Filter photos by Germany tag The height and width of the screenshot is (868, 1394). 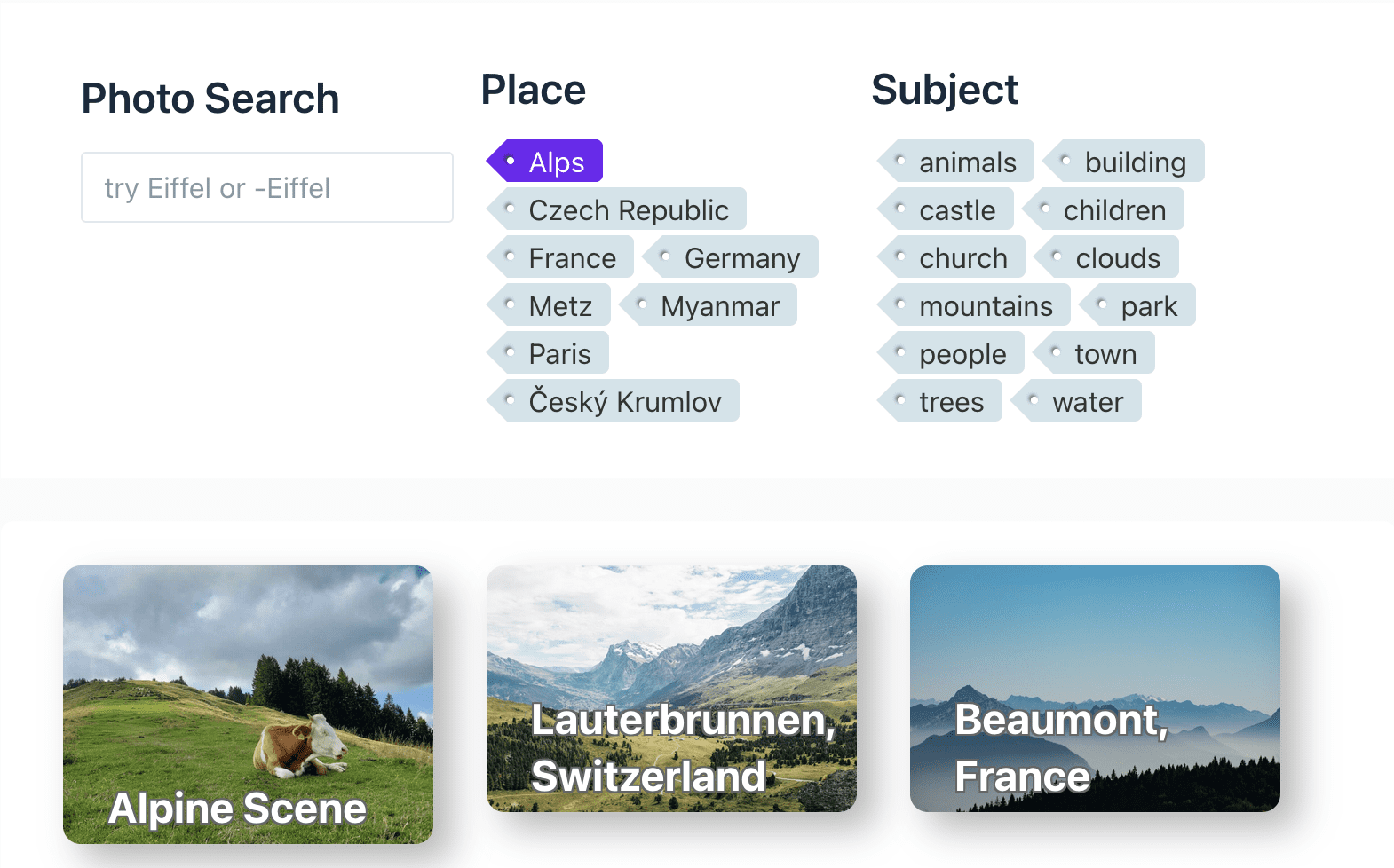point(730,257)
